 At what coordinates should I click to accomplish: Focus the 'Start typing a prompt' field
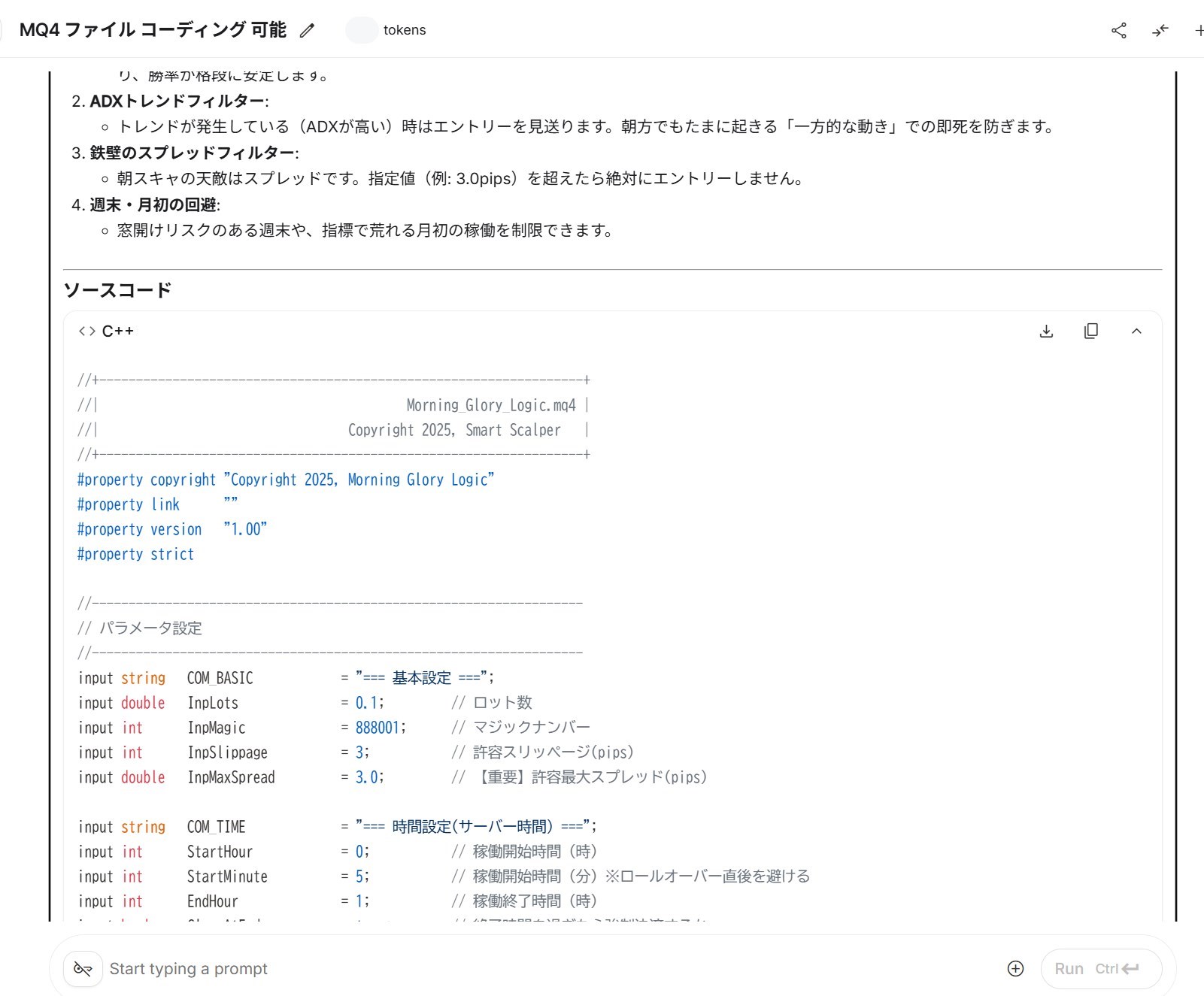point(526,969)
